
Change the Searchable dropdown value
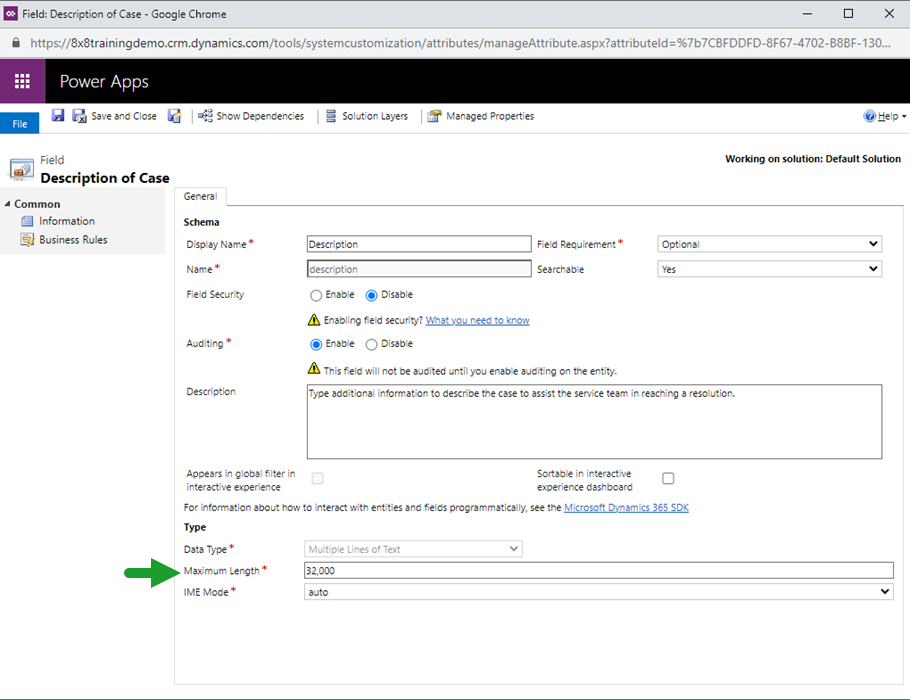click(768, 268)
